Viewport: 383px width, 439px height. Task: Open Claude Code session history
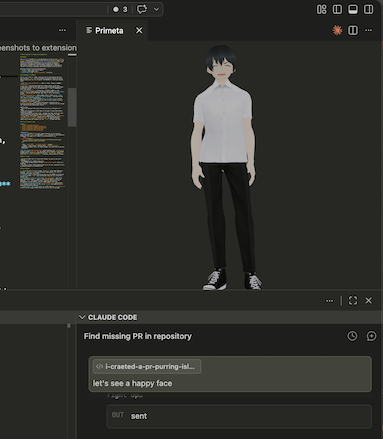352,336
